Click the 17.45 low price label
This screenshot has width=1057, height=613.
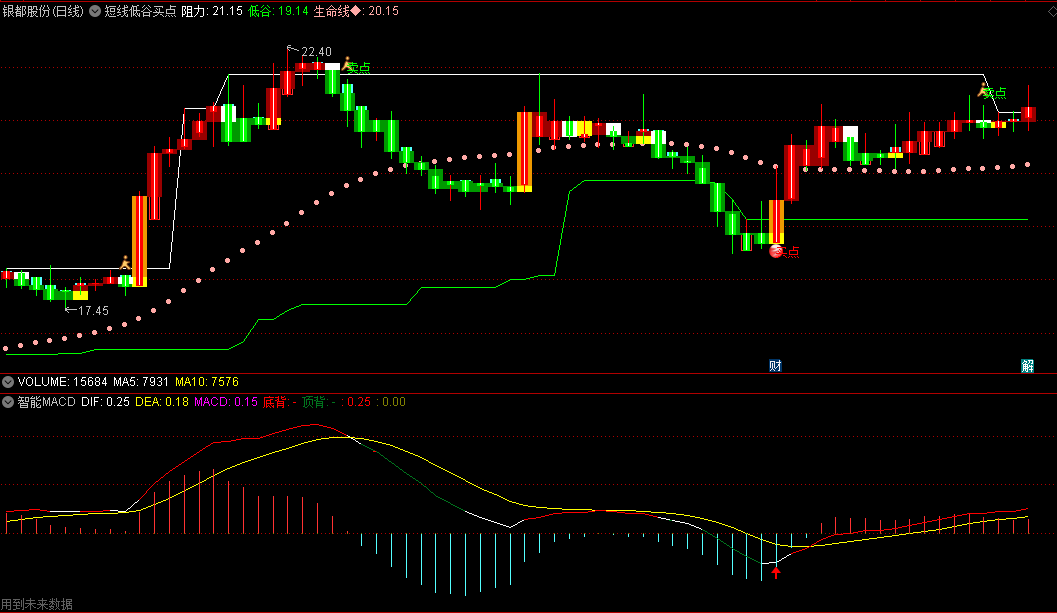tap(93, 311)
